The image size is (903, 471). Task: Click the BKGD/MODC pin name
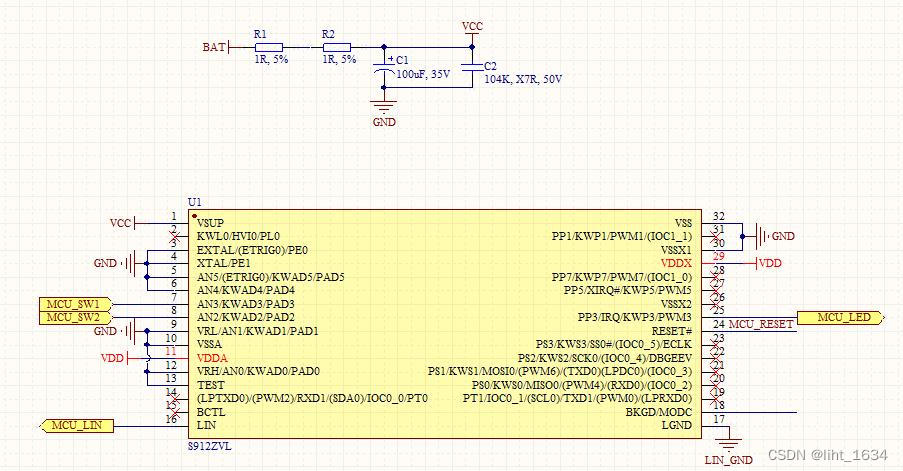coord(659,412)
